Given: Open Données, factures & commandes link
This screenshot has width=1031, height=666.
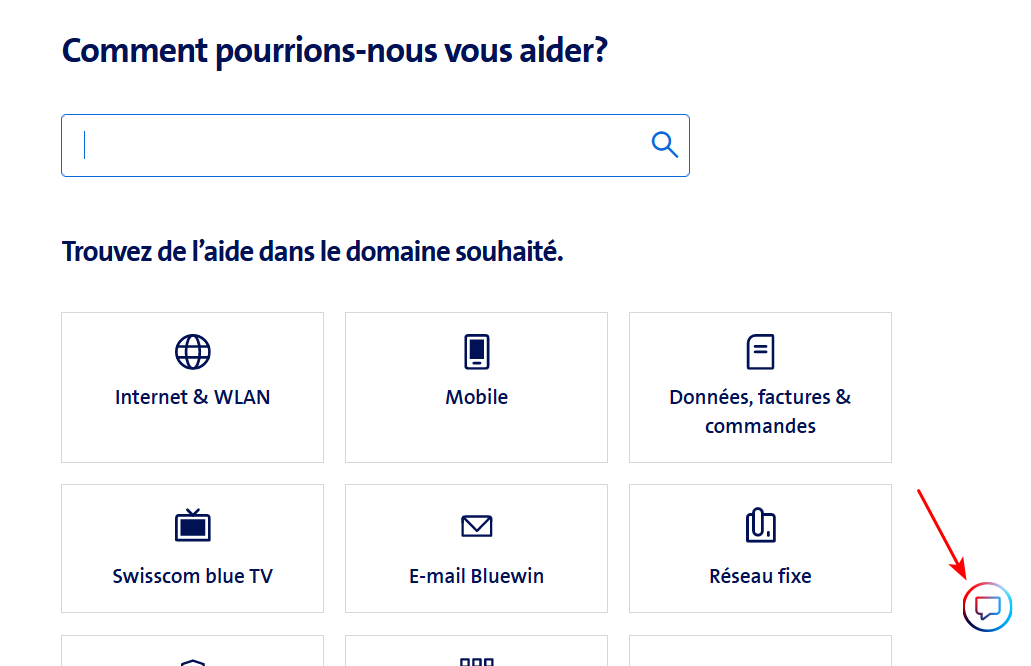Looking at the screenshot, I should [760, 411].
